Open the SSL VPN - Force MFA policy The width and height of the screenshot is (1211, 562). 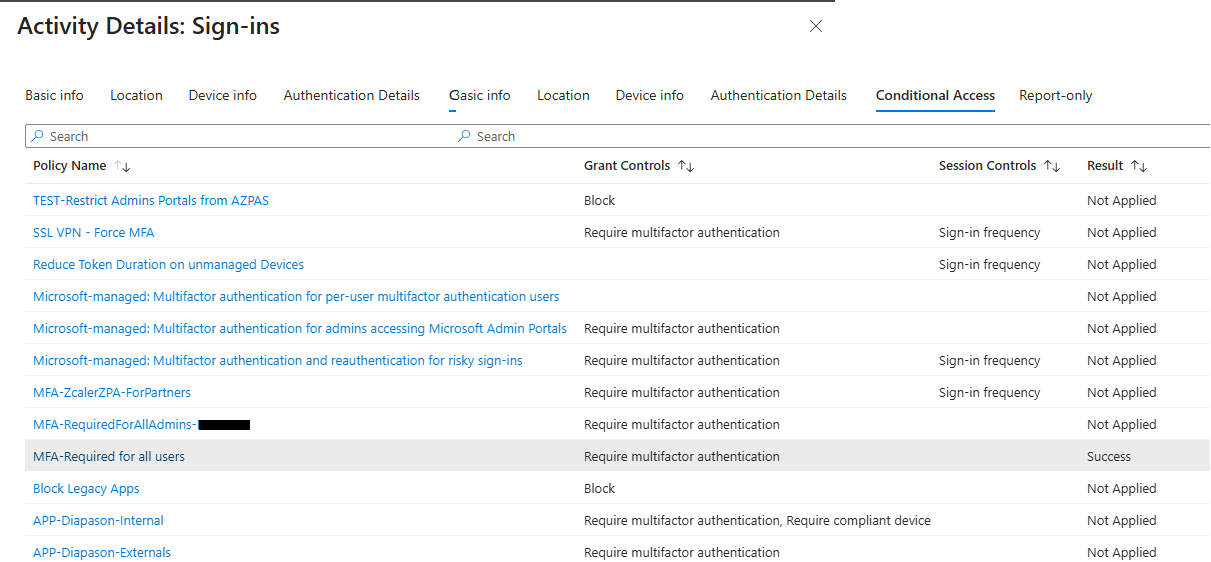coord(94,233)
